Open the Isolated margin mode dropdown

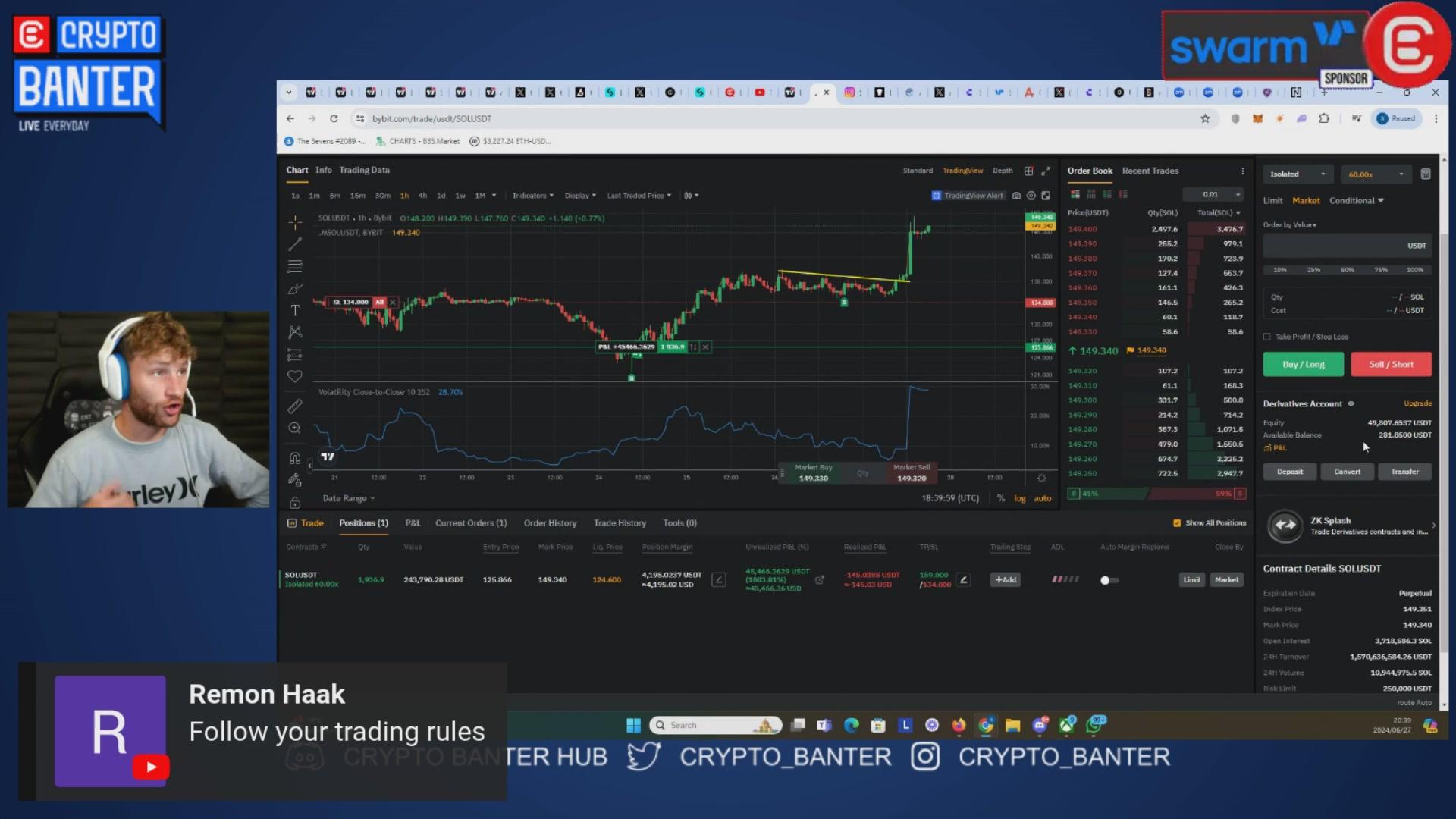[1298, 174]
